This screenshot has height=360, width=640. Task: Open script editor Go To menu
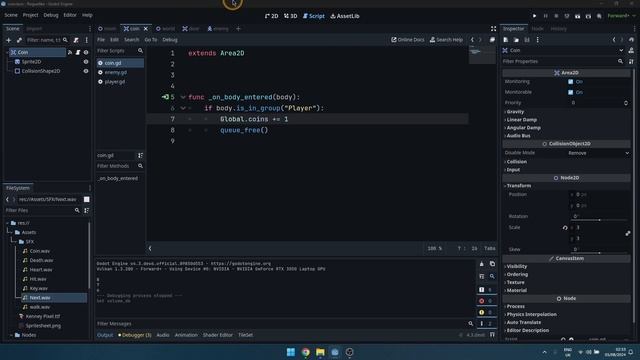(x=151, y=40)
